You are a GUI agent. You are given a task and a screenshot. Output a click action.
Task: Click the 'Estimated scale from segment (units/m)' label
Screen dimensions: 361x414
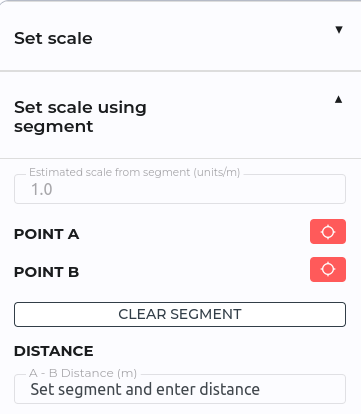(135, 172)
